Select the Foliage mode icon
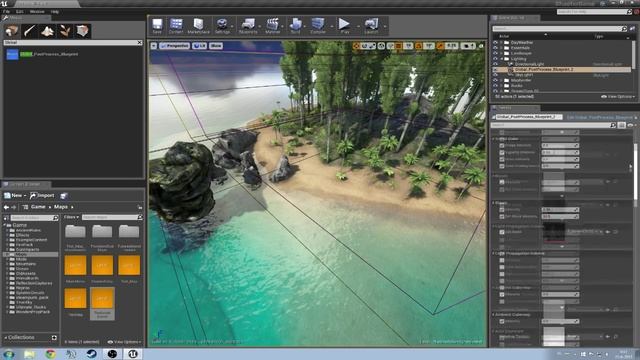The height and width of the screenshot is (360, 640). pos(65,31)
